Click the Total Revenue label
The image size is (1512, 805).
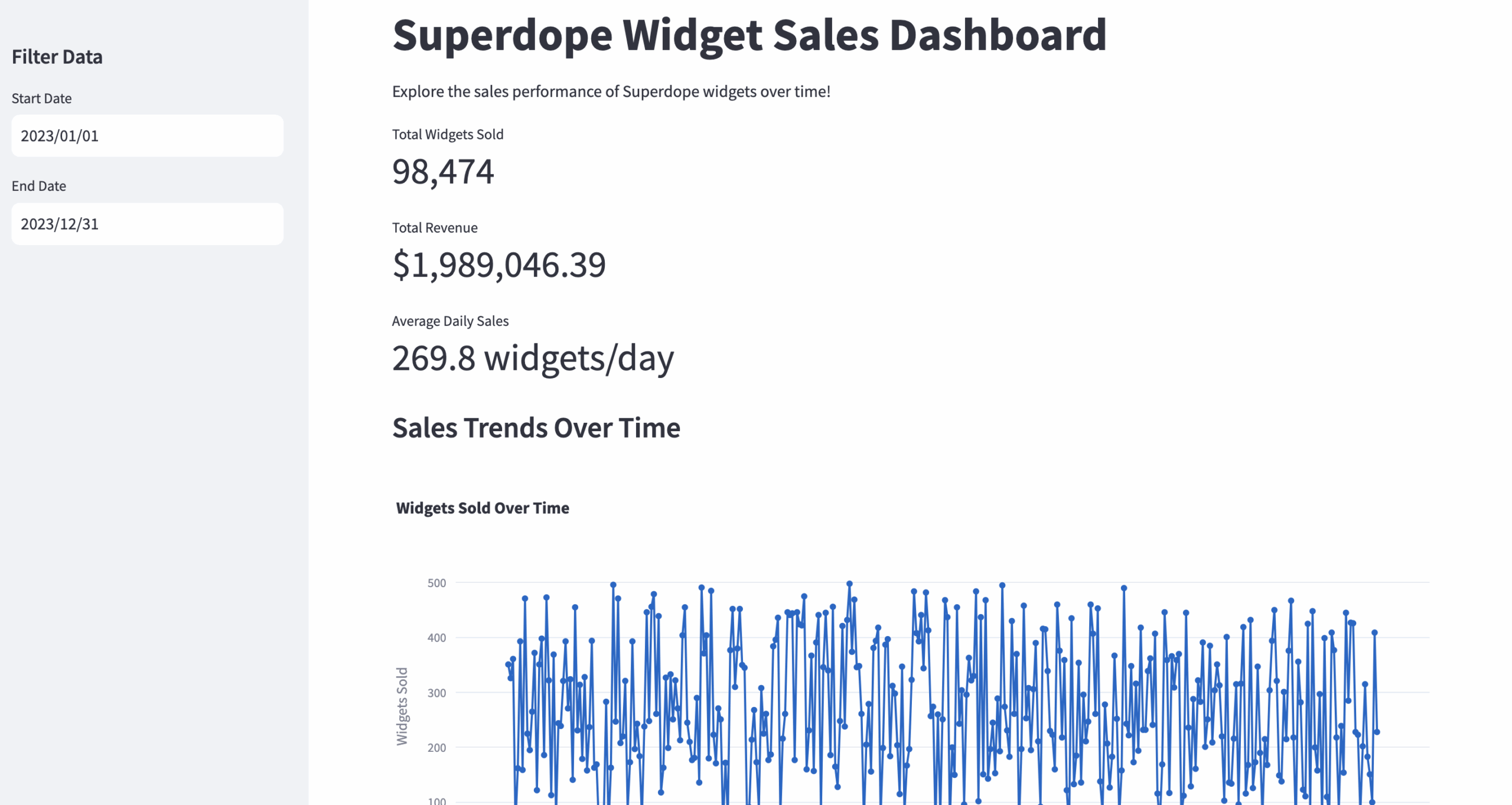click(x=435, y=227)
